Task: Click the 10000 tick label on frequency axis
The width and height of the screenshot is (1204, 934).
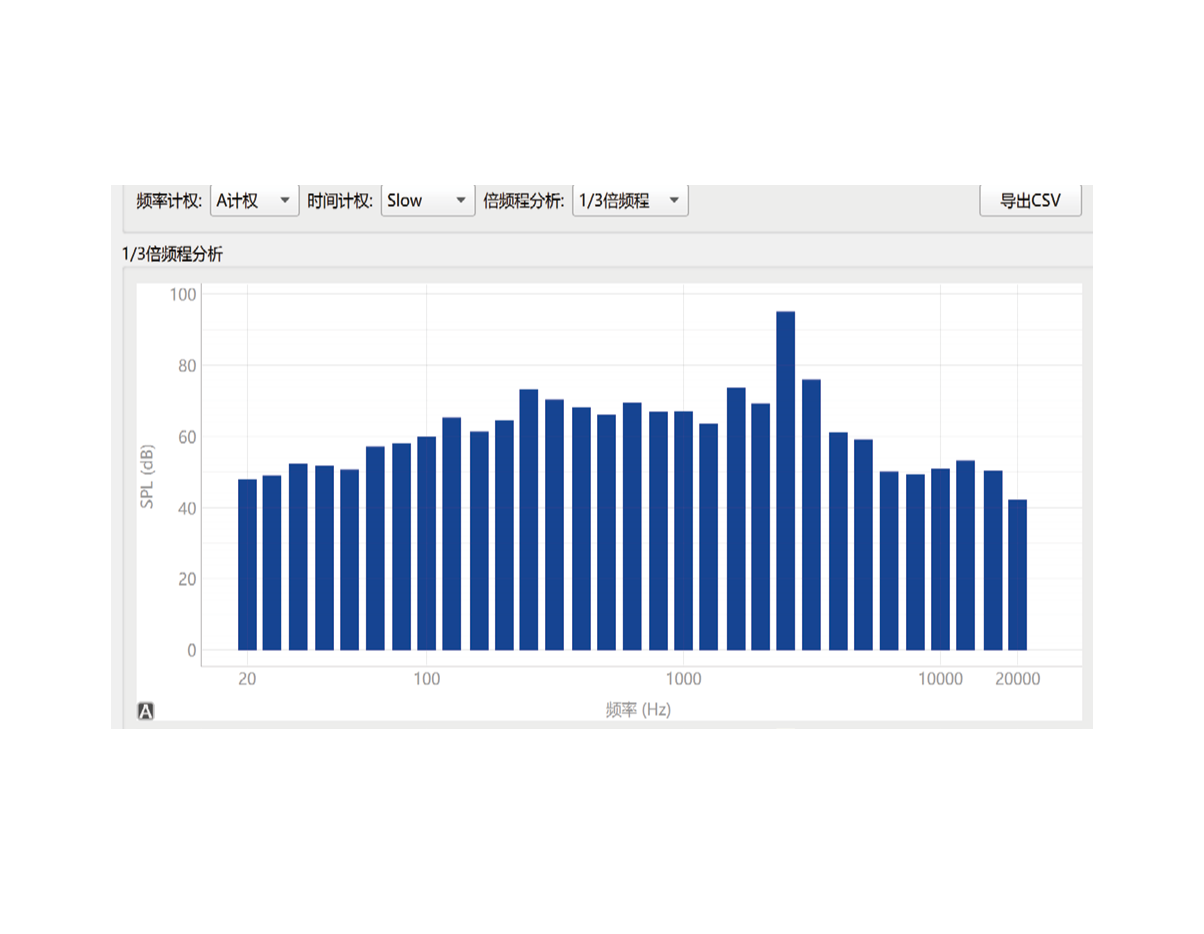Action: (x=940, y=679)
